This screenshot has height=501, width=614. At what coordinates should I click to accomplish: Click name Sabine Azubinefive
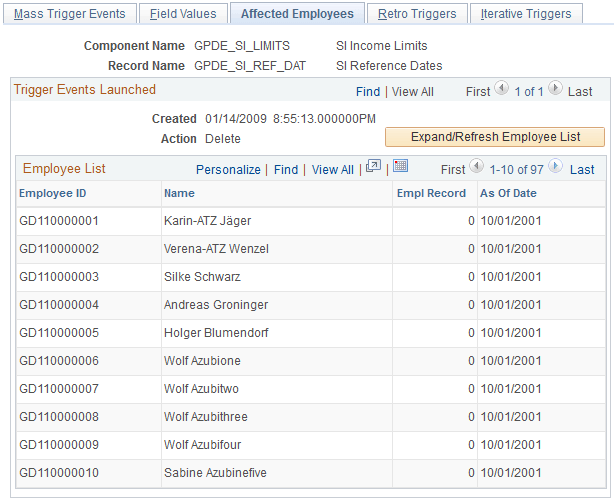pos(215,473)
